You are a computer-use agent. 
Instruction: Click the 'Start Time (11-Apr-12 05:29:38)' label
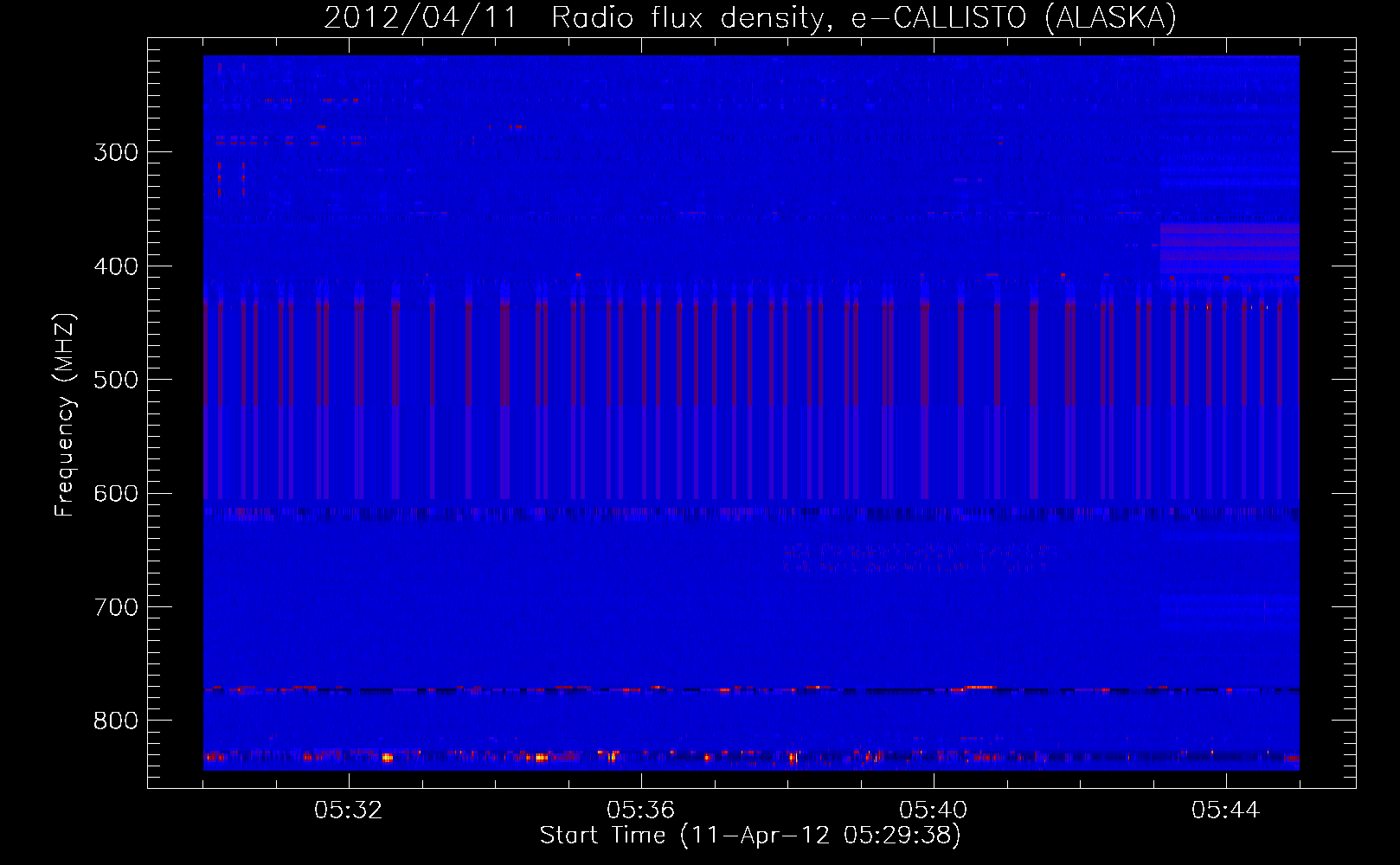[x=750, y=835]
